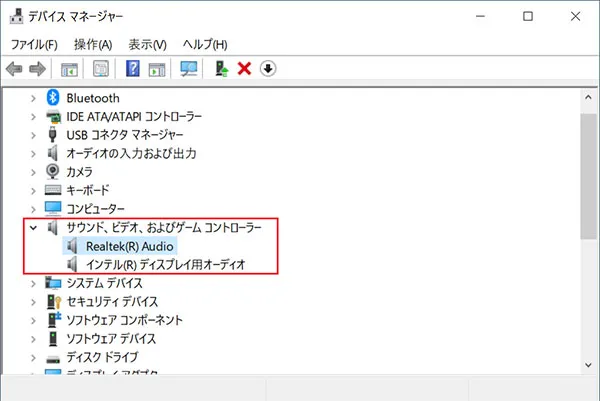This screenshot has width=600, height=401.
Task: Expand the ソフトウェア コンポーネント category
Action: pos(33,321)
